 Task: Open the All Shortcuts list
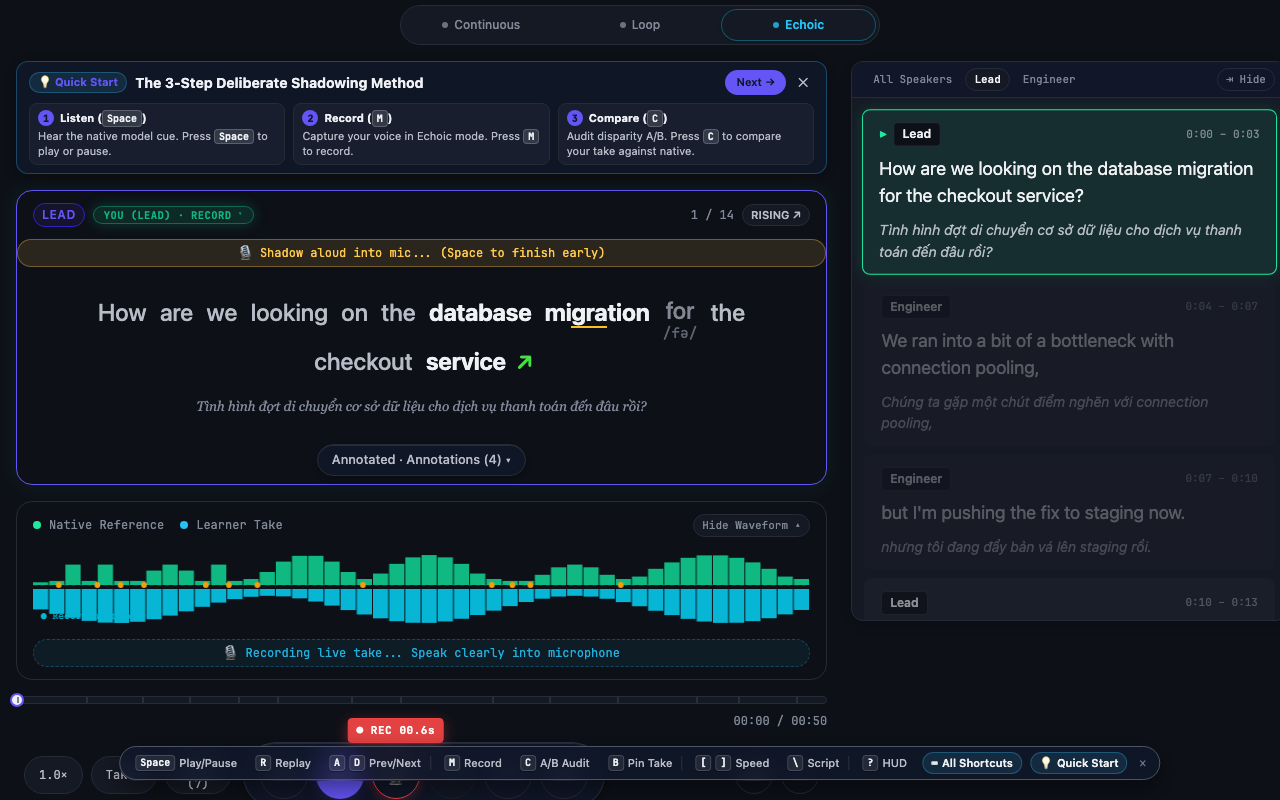972,763
